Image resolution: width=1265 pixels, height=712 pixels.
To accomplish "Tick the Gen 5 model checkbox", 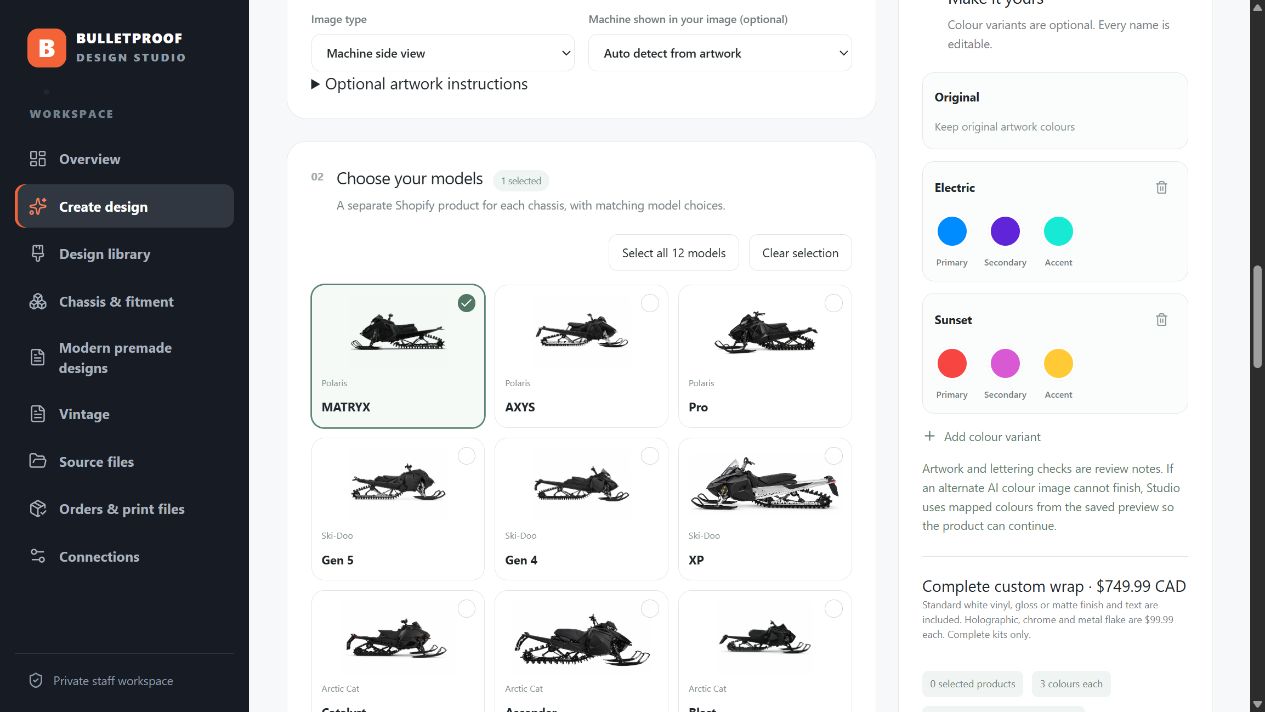I will pyautogui.click(x=466, y=456).
